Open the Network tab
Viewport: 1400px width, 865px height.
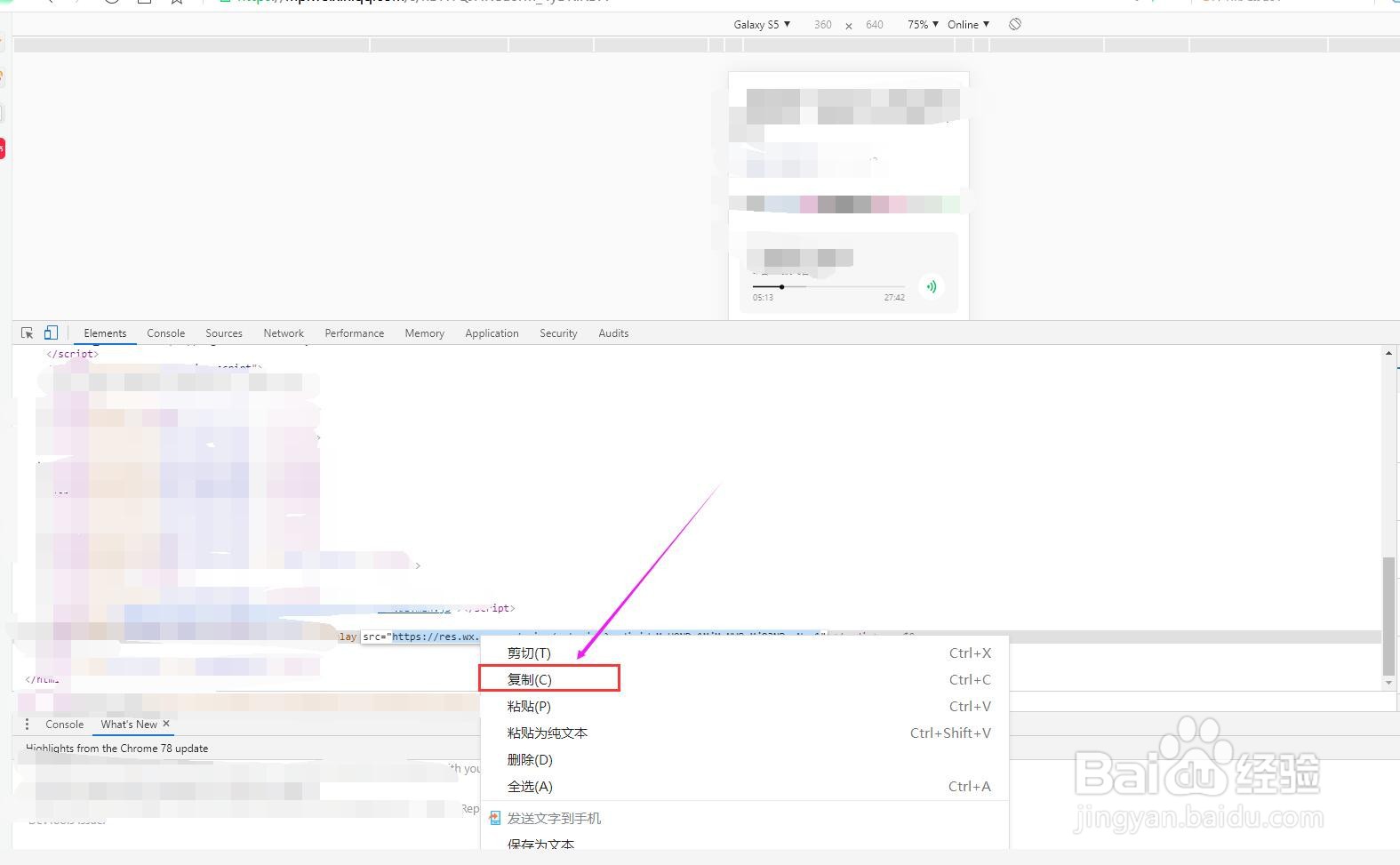pos(284,333)
